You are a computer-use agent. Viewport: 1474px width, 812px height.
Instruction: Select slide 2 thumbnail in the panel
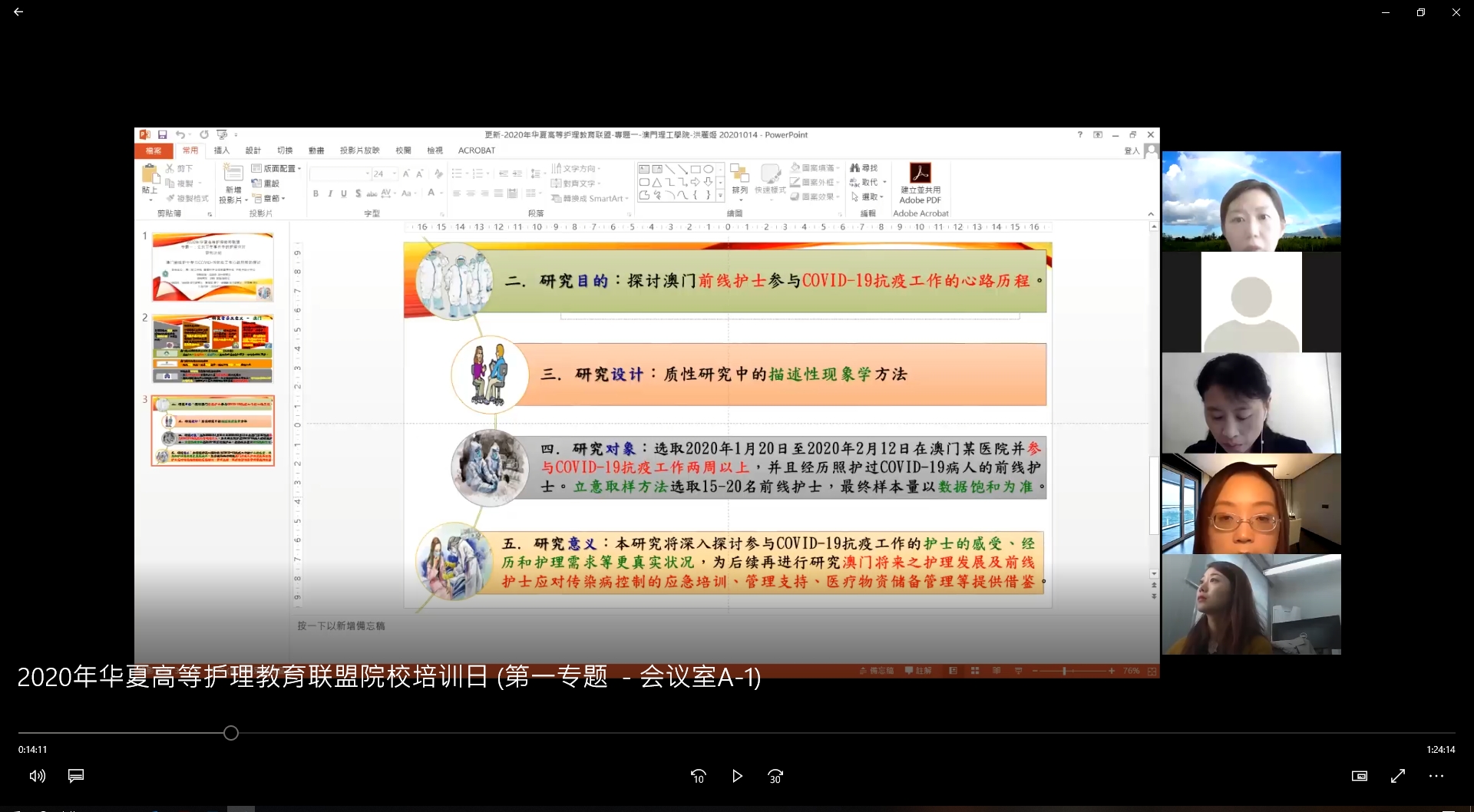[x=213, y=349]
